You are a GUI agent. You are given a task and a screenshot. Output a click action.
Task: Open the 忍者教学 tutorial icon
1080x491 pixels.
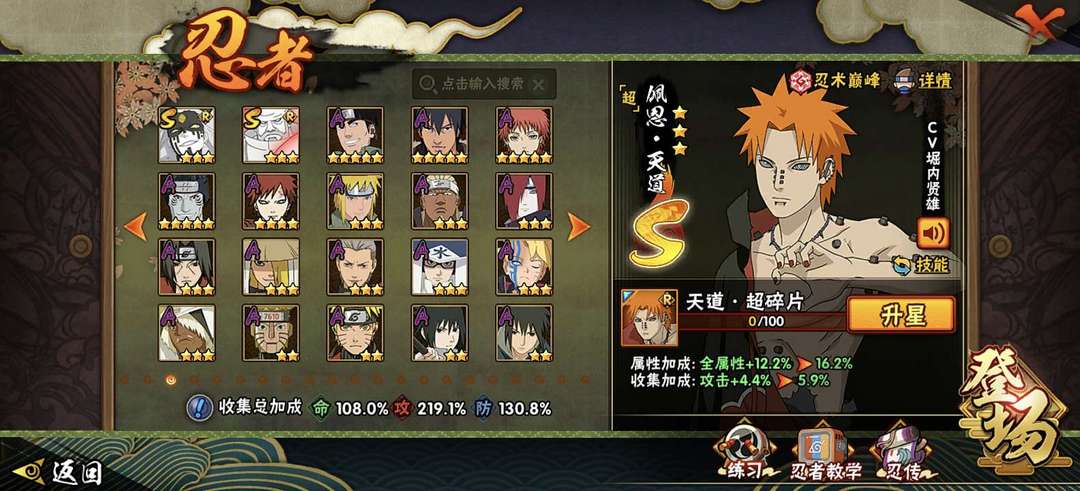tap(822, 452)
